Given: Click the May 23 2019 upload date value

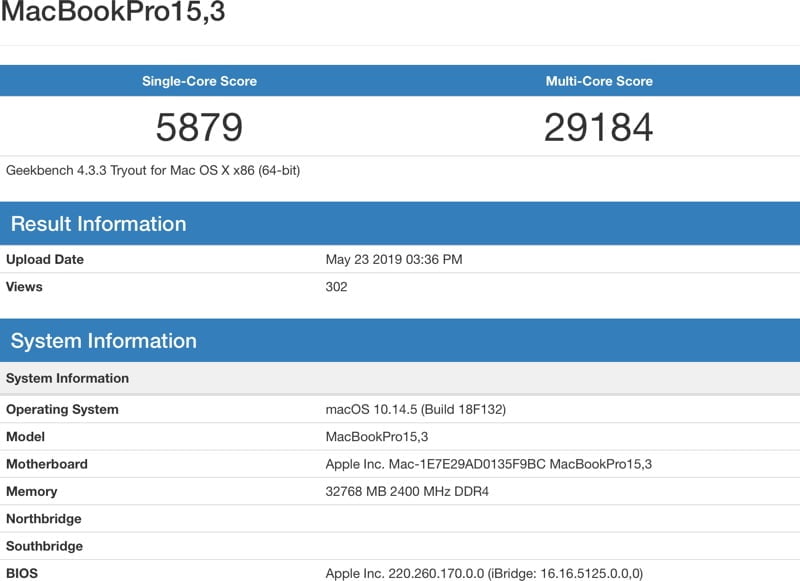Looking at the screenshot, I should coord(396,259).
